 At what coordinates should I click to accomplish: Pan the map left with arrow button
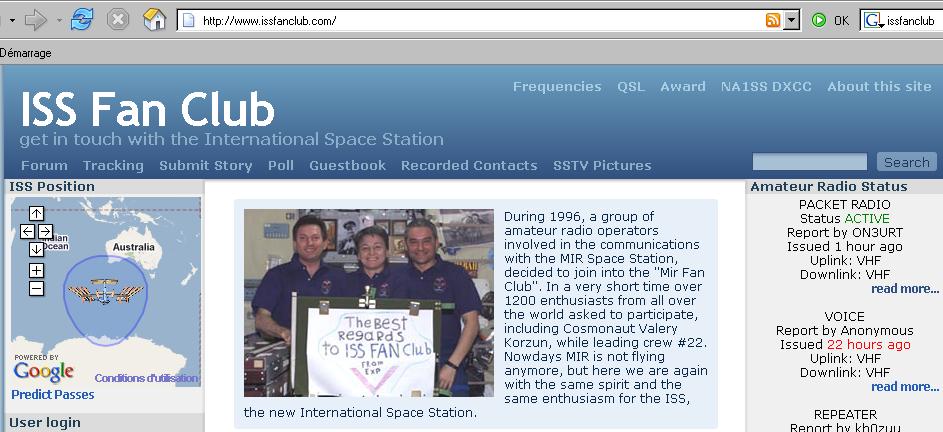tap(27, 231)
